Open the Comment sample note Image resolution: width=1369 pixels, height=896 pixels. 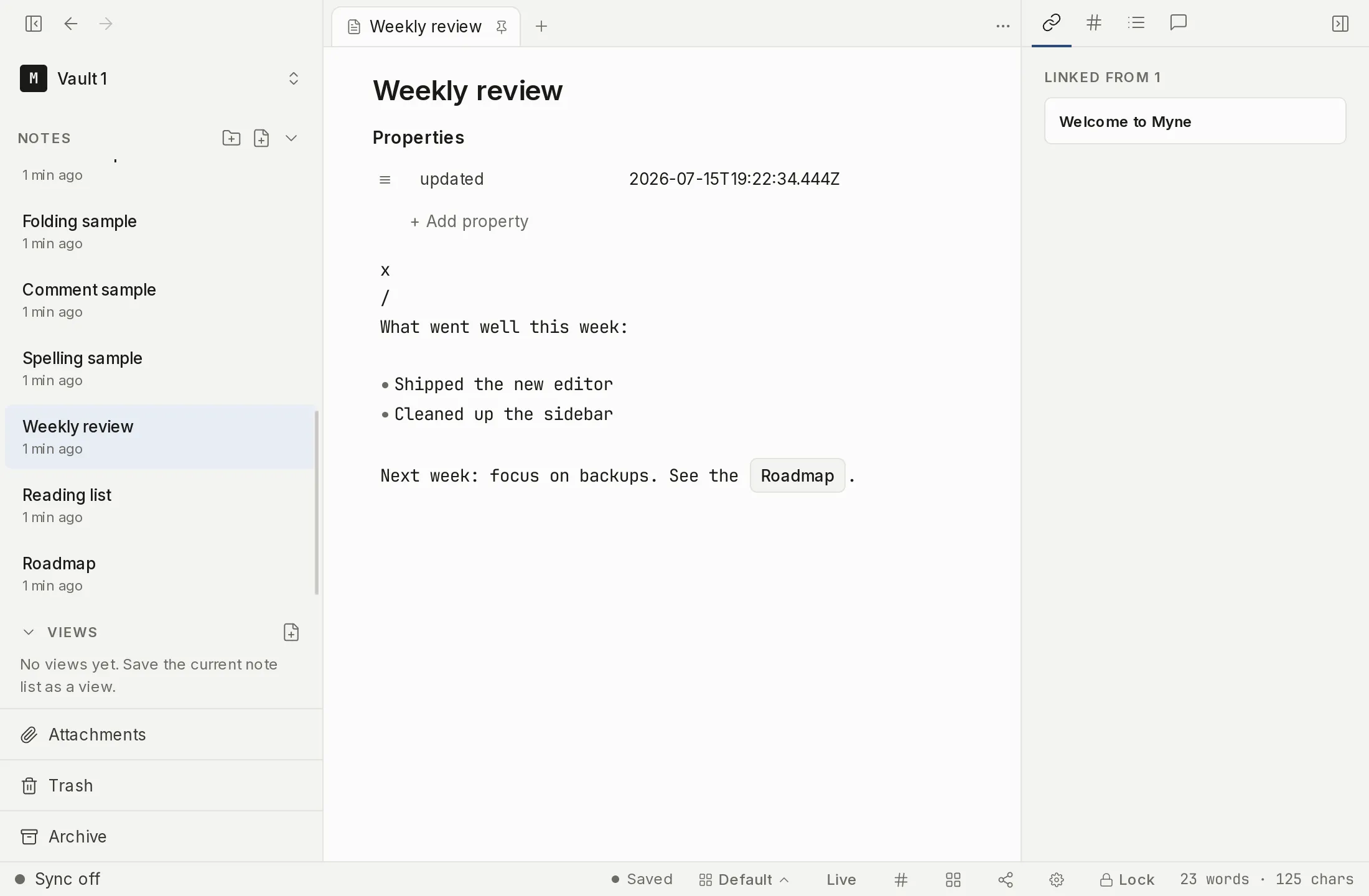[160, 300]
